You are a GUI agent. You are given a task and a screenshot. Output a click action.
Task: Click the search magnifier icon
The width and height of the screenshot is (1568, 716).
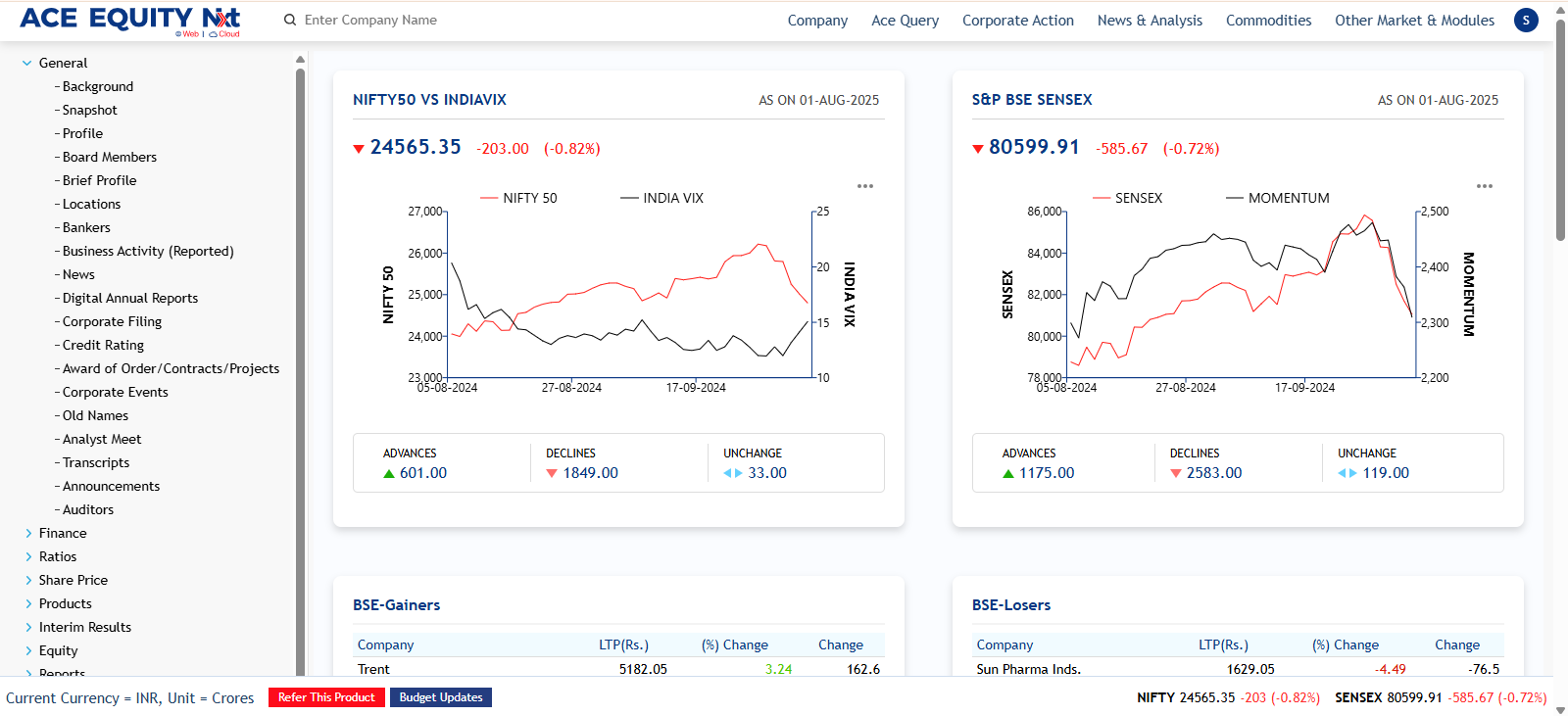[x=290, y=20]
